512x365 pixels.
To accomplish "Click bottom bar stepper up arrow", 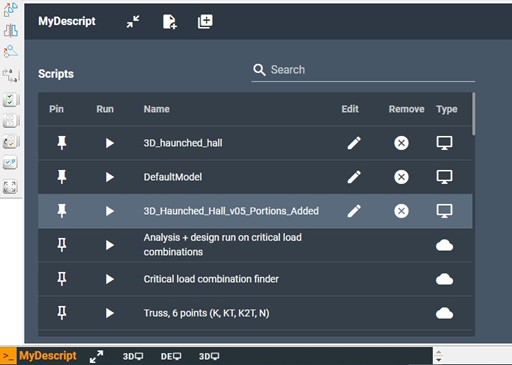I will [x=439, y=352].
